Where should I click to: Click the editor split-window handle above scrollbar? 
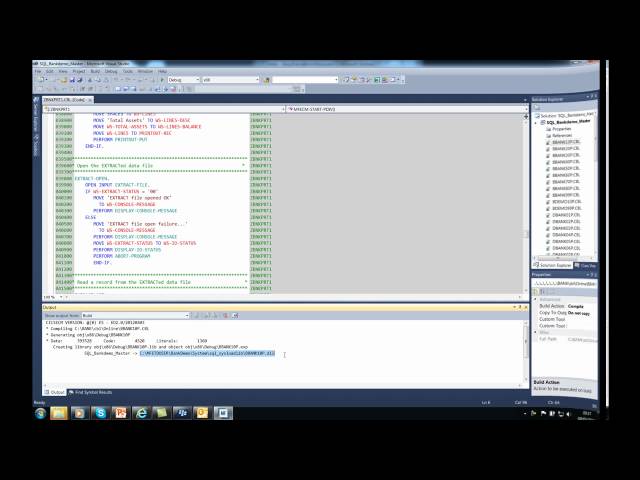click(526, 116)
